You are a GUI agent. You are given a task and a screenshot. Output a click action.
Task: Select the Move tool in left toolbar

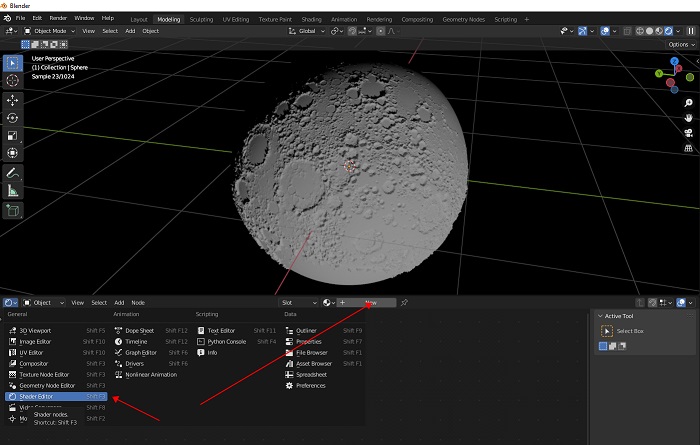[x=12, y=100]
